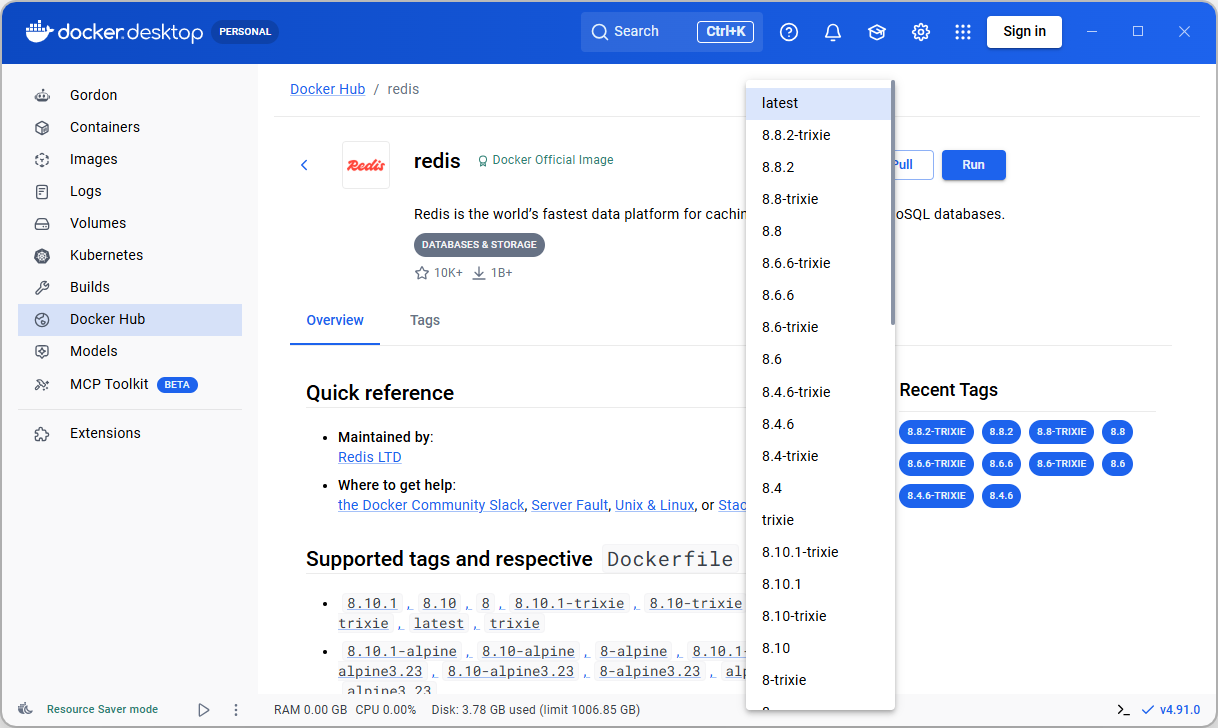Open the apps grid icon
Screen dimensions: 1218x728
pos(963,32)
